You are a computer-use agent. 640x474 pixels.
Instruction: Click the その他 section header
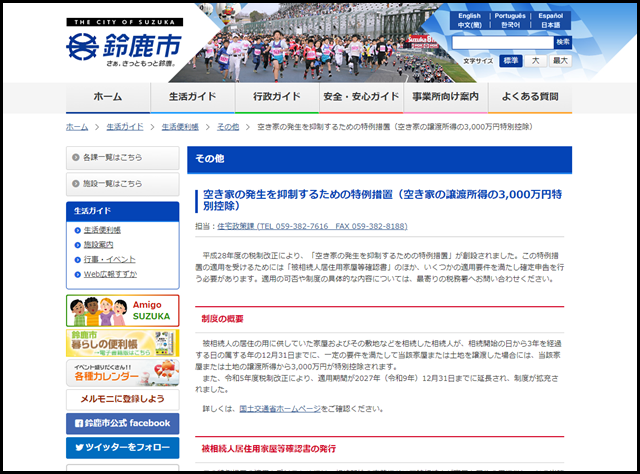click(x=380, y=160)
